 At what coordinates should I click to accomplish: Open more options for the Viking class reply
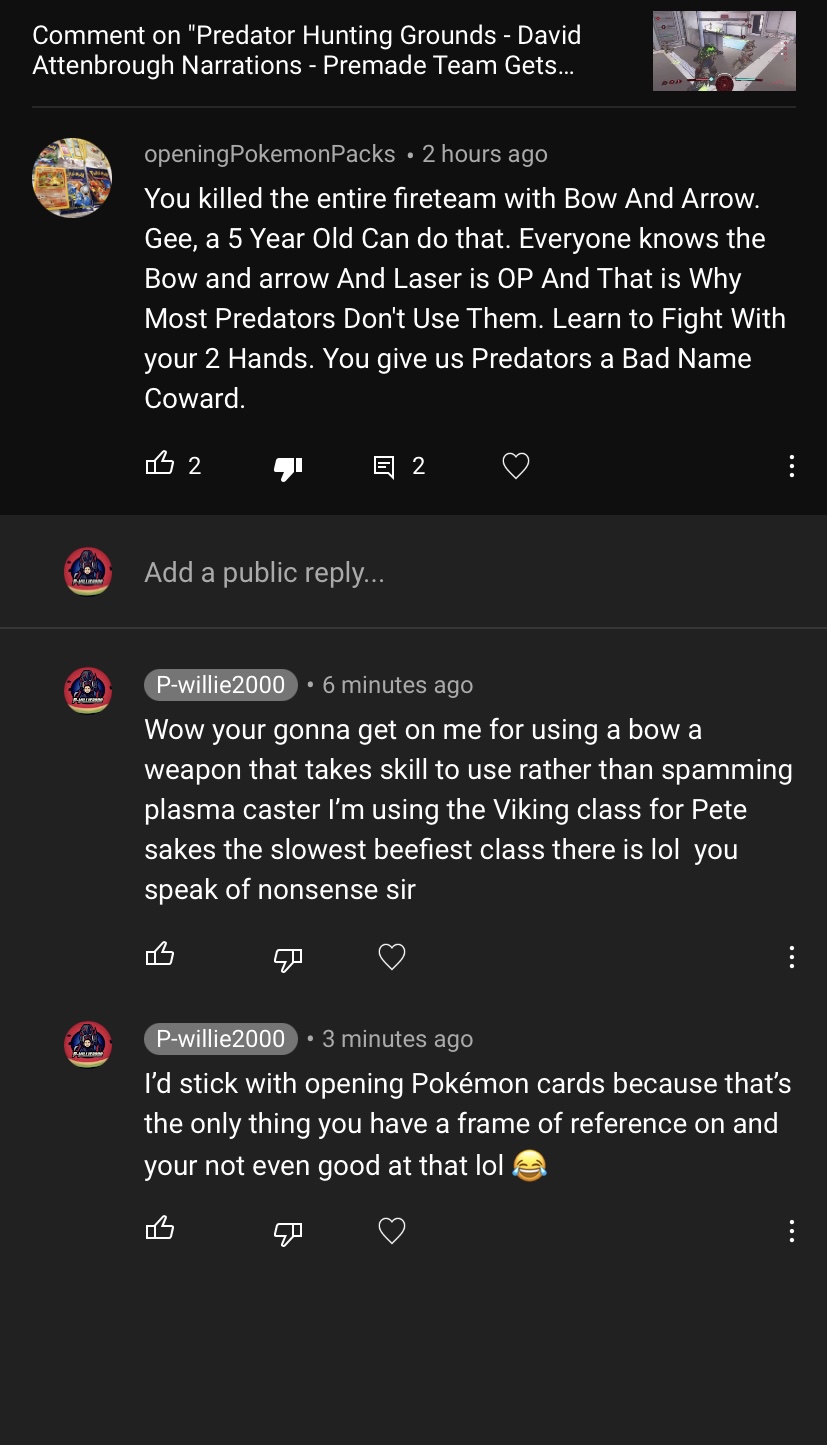791,957
